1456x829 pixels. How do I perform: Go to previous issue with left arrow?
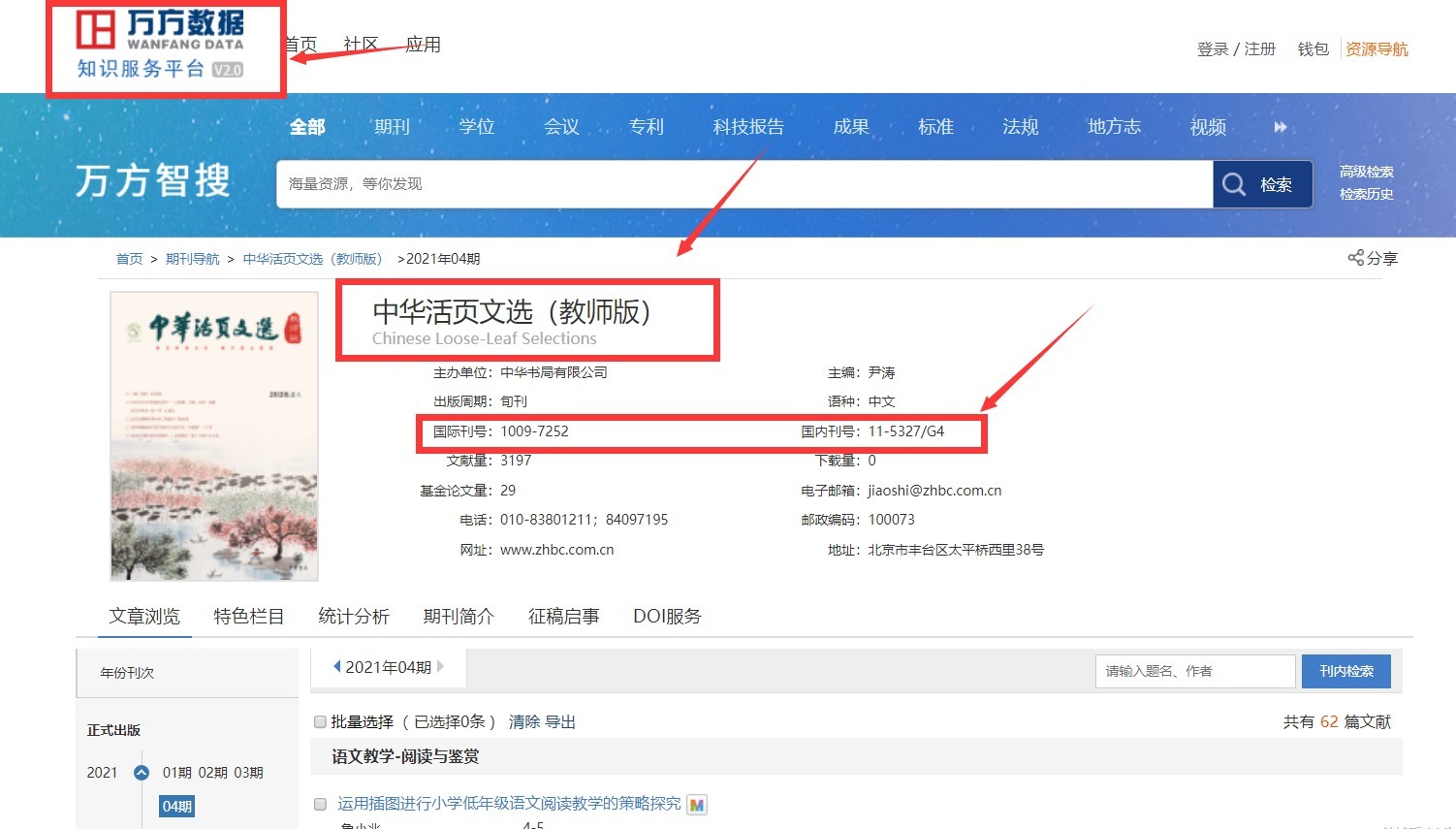pyautogui.click(x=336, y=667)
